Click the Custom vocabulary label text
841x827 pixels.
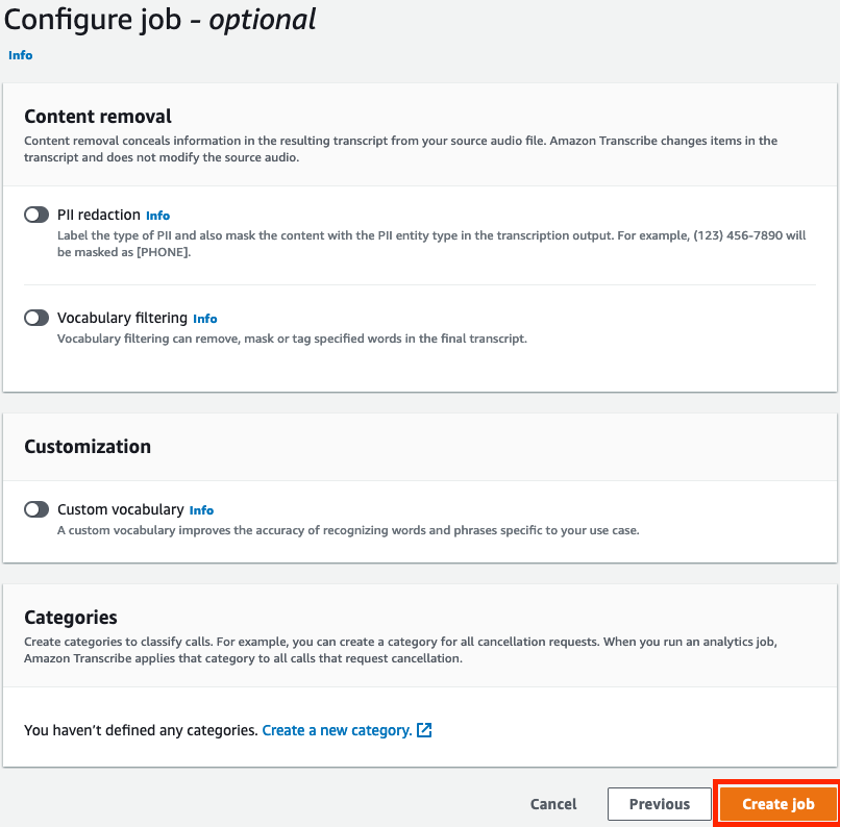pos(120,510)
